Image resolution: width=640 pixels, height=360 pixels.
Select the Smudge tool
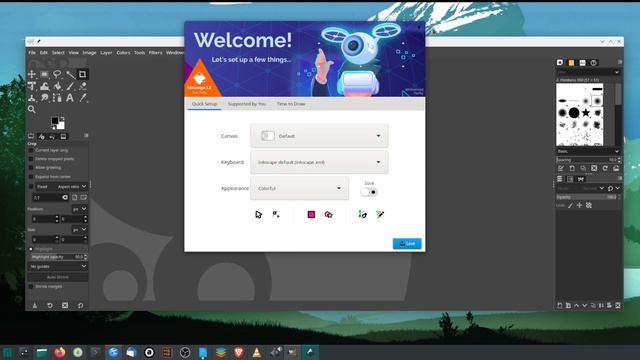[x=44, y=98]
